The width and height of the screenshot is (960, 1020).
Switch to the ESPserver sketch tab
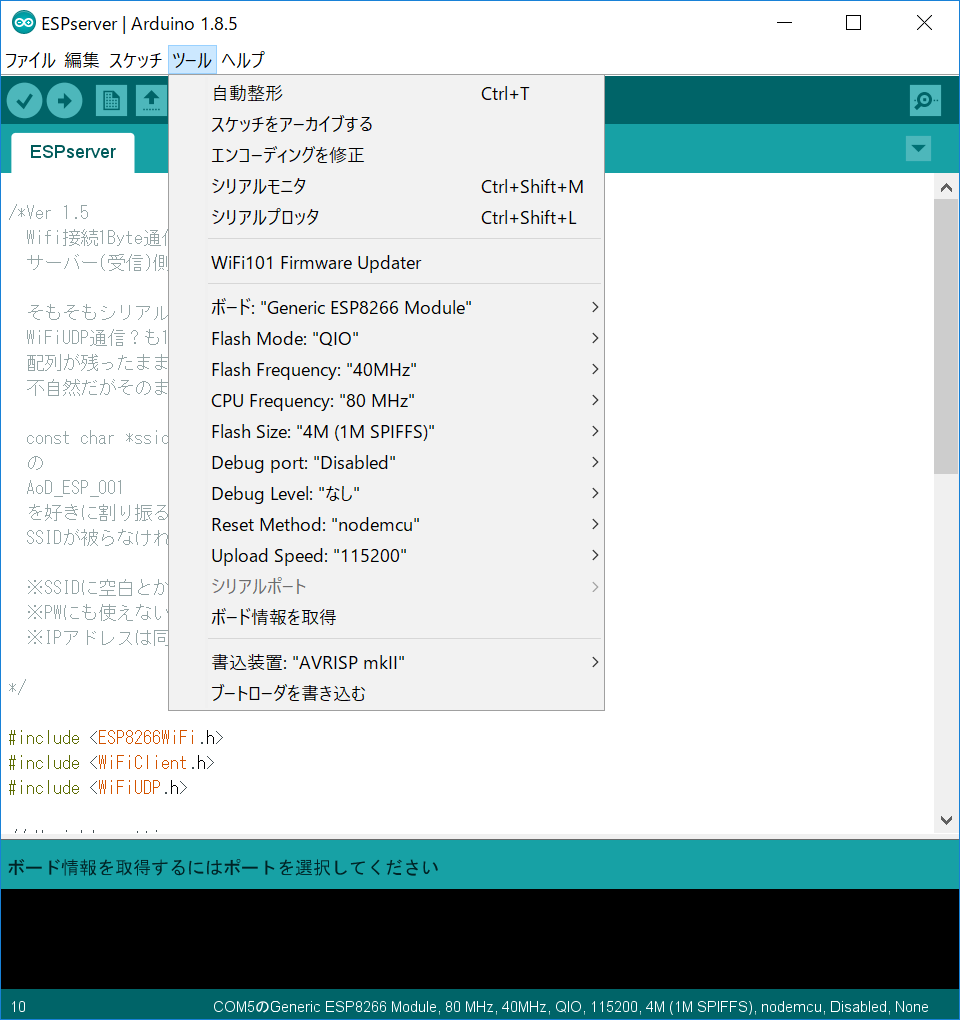(73, 152)
